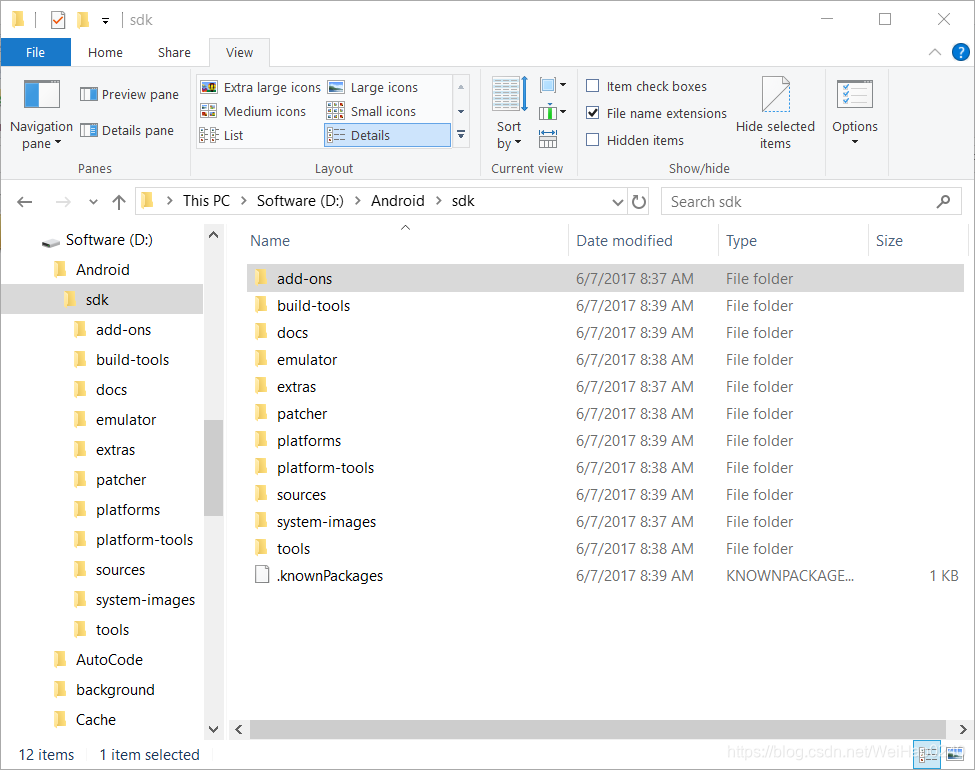Expand breadcrumb chevron after This PC
Screen dimensions: 975x770
[x=243, y=201]
